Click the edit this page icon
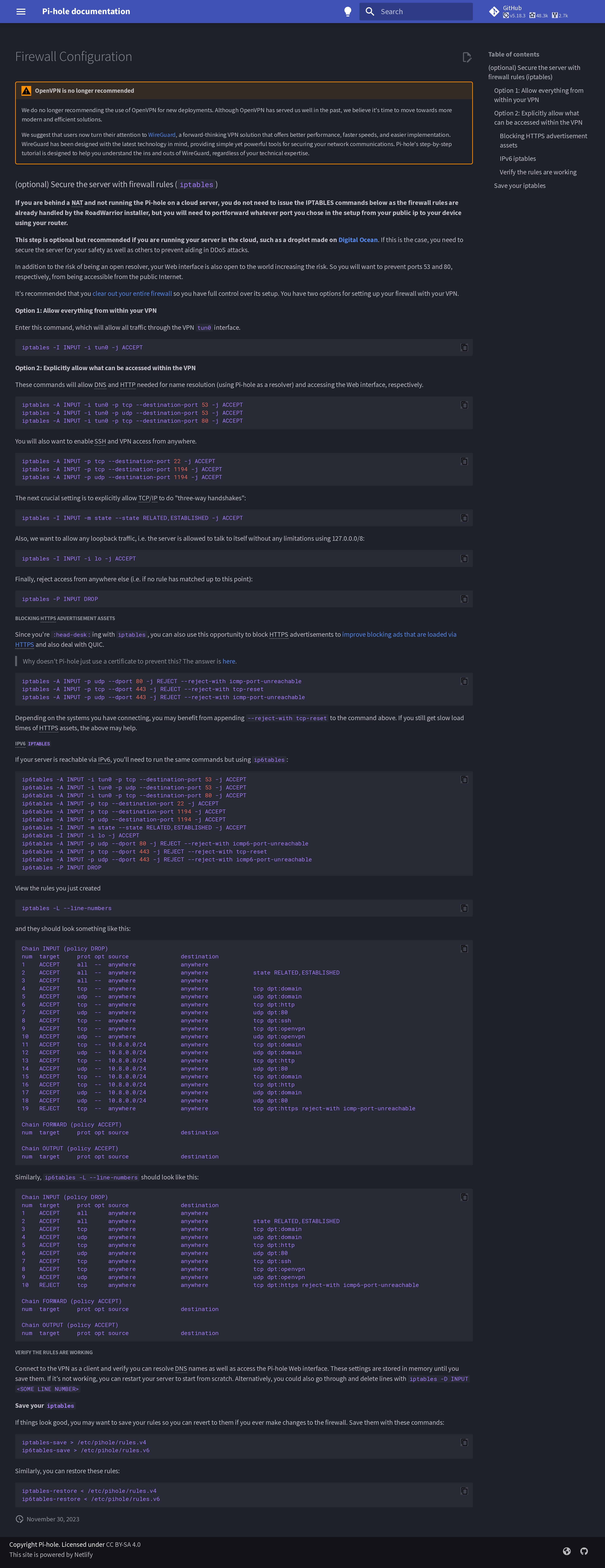This screenshot has width=605, height=1568. click(x=467, y=57)
